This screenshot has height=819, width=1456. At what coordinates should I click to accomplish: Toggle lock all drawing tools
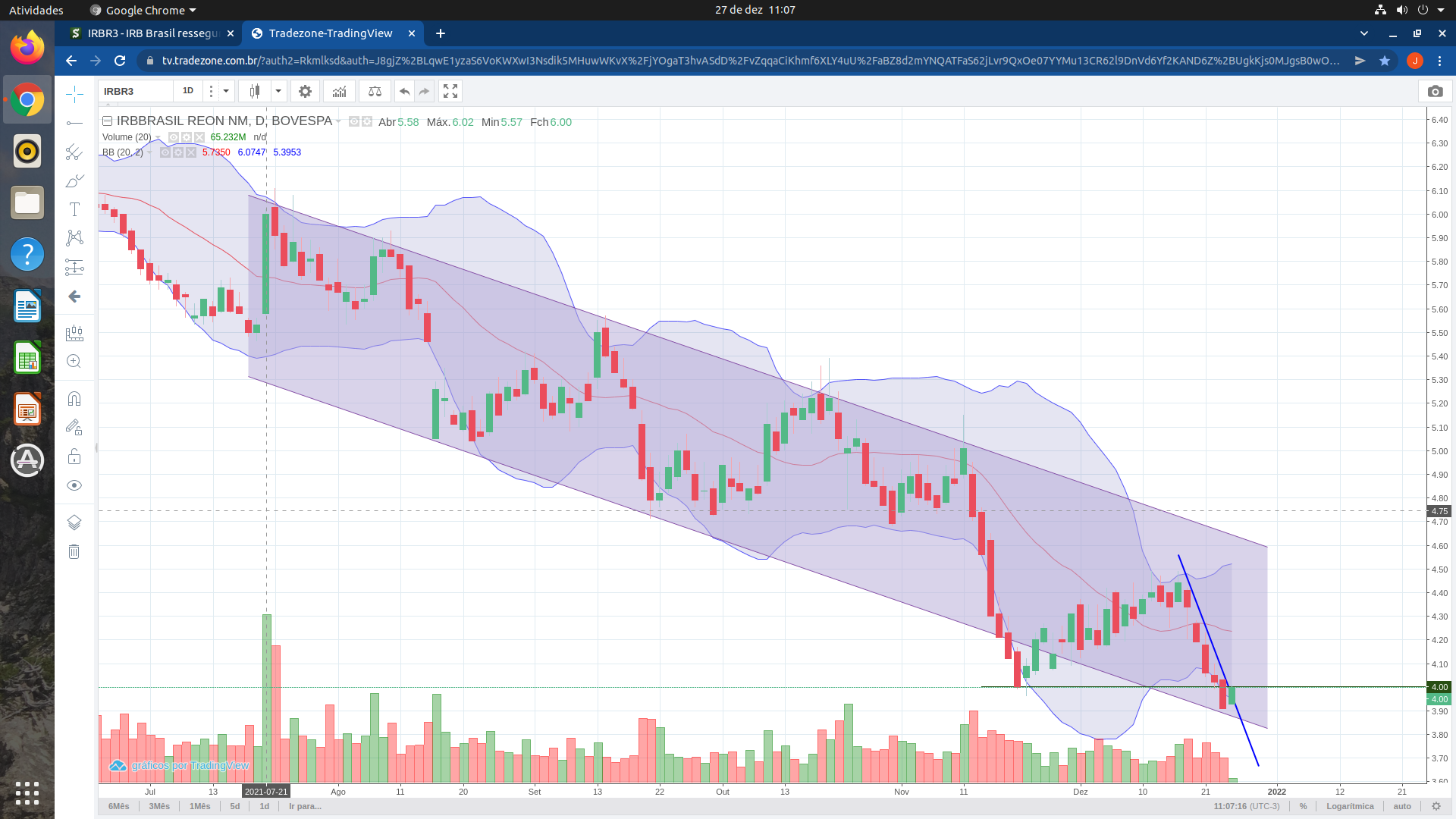click(x=74, y=457)
